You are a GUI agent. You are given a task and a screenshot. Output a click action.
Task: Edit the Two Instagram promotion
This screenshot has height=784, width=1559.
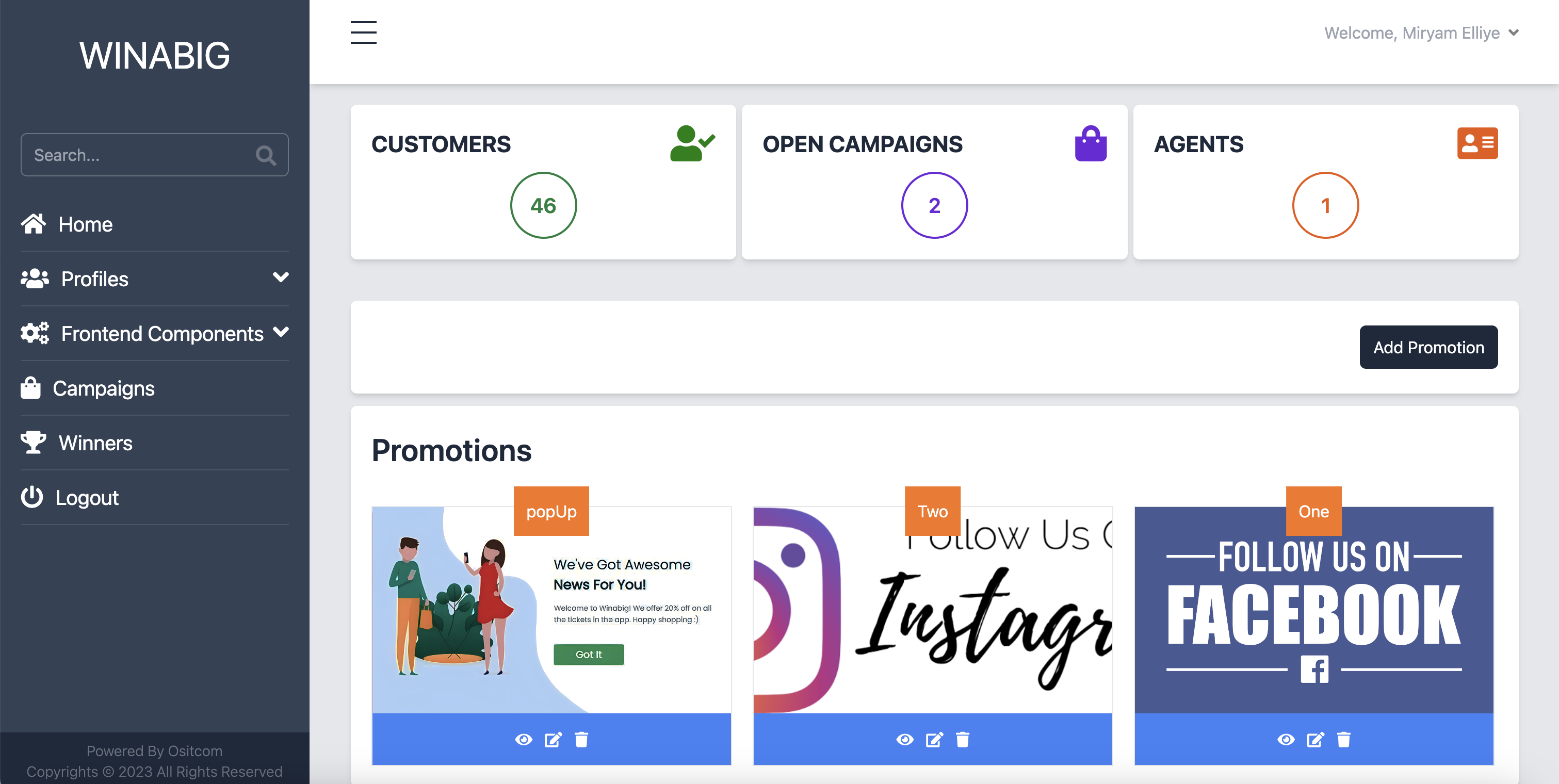coord(934,739)
